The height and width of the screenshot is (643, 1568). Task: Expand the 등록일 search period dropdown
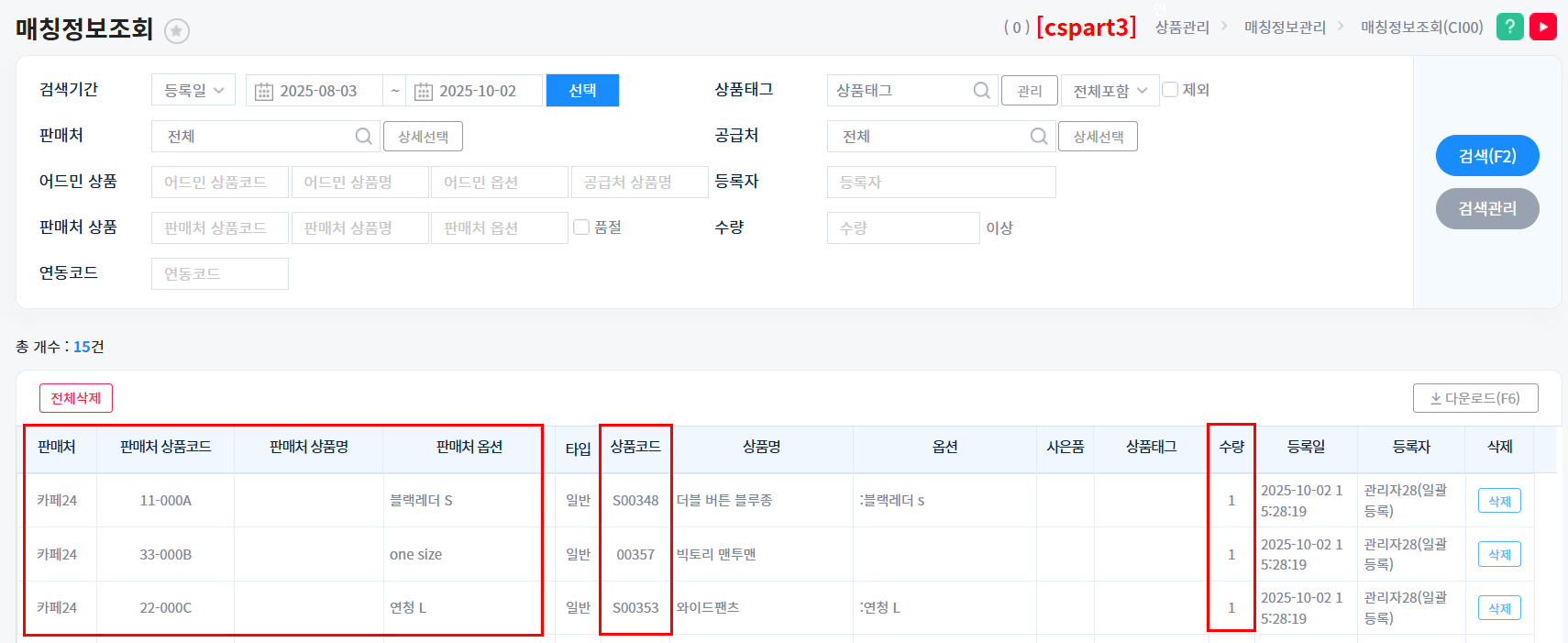click(193, 90)
